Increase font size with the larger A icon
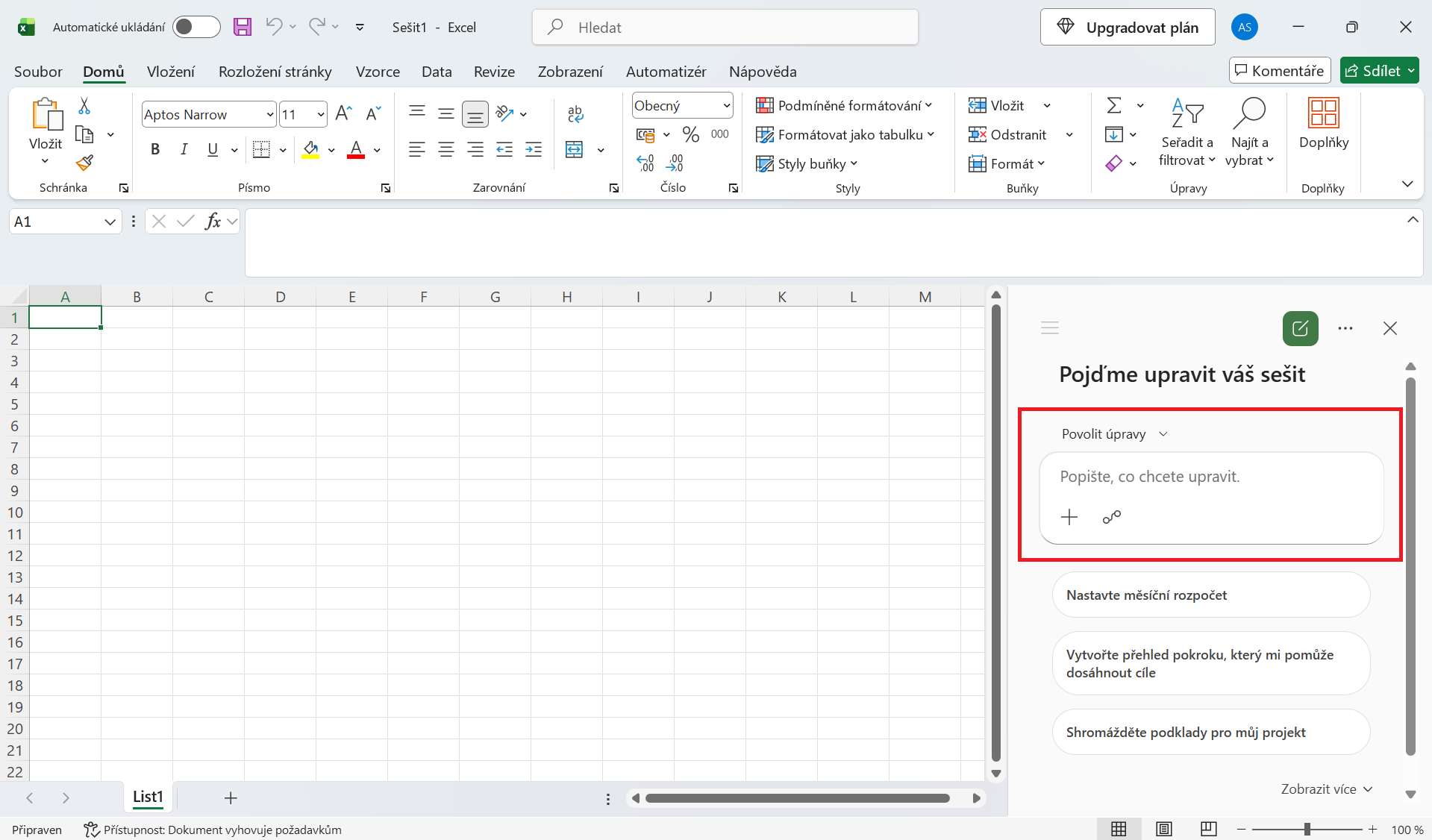The height and width of the screenshot is (840, 1432). coord(343,113)
